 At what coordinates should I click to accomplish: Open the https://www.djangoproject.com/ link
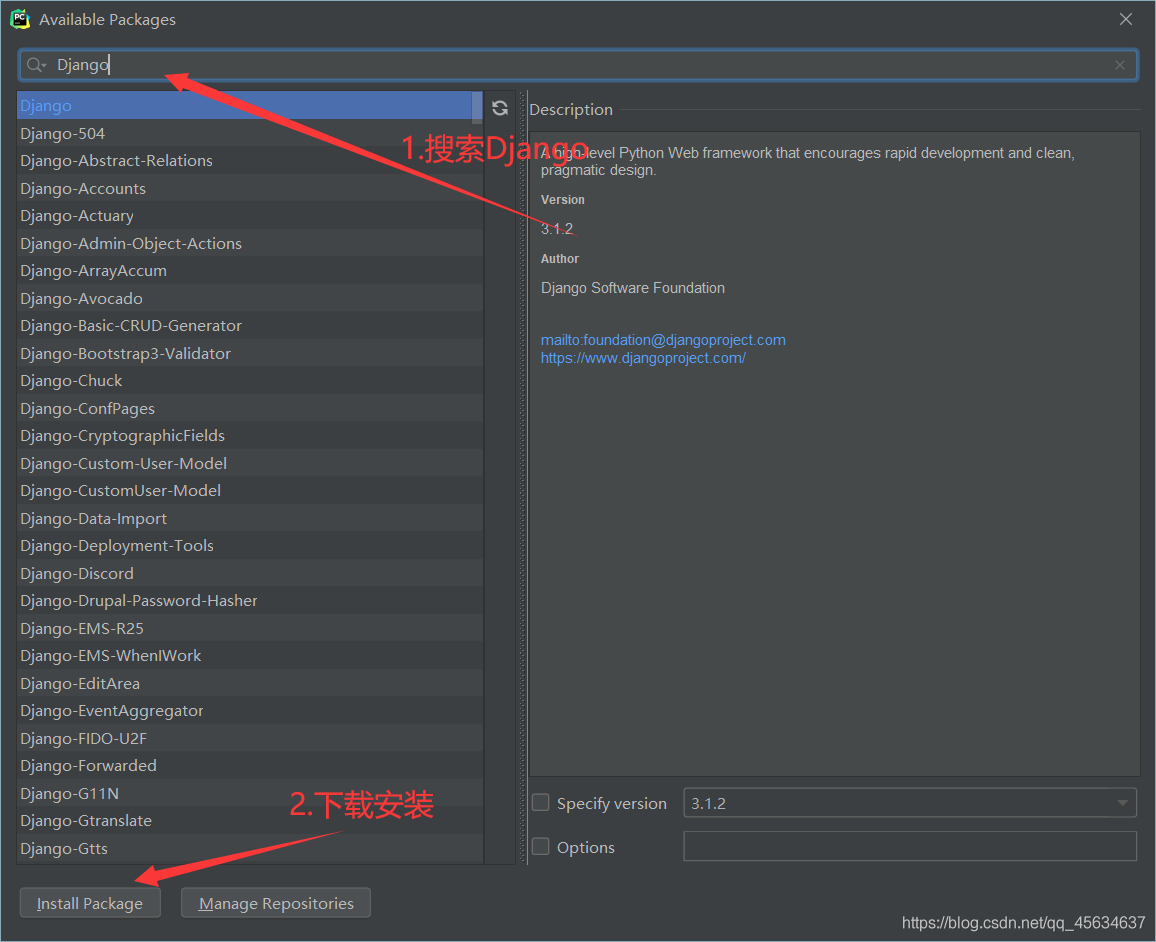(643, 358)
